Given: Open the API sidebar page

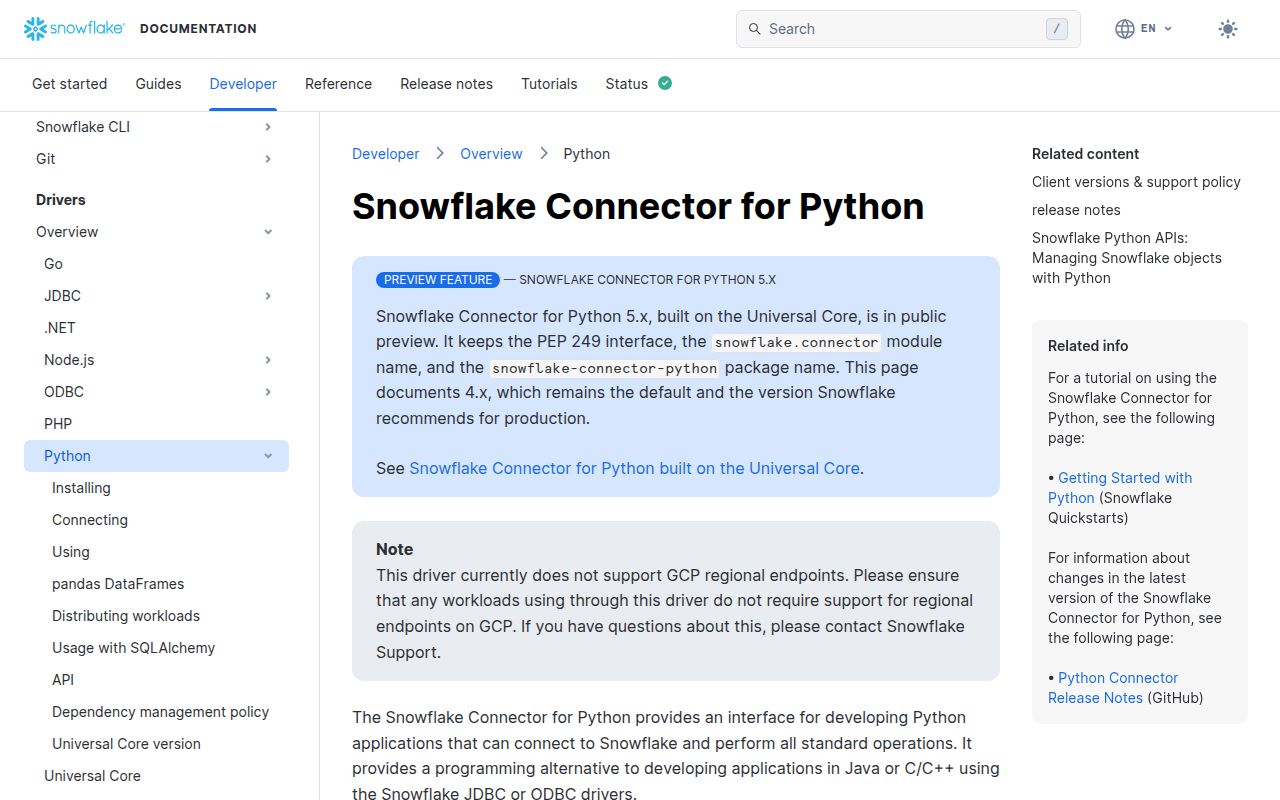Looking at the screenshot, I should (63, 680).
